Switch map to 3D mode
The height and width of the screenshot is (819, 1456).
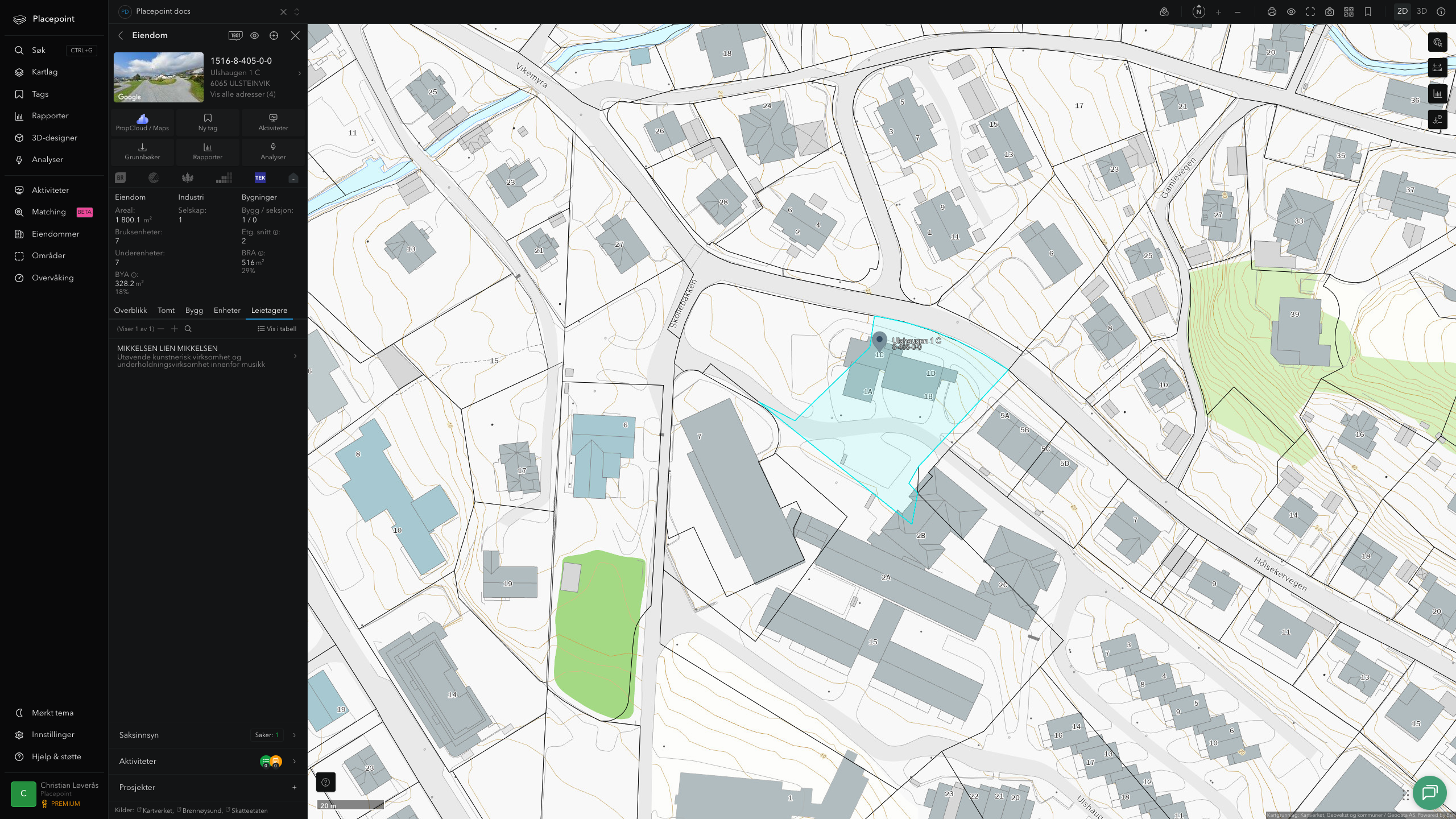pos(1421,11)
